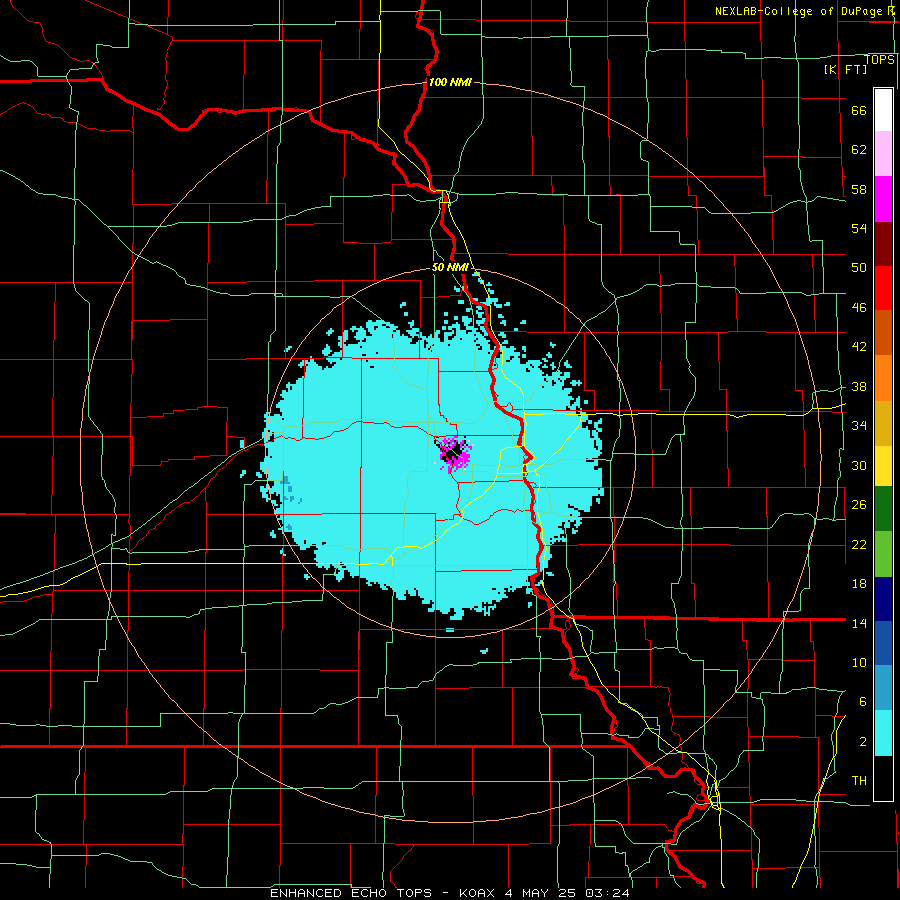Click the ENHANCED ECHO TOPS caption text
Viewport: 900px width, 900px height.
coord(351,893)
